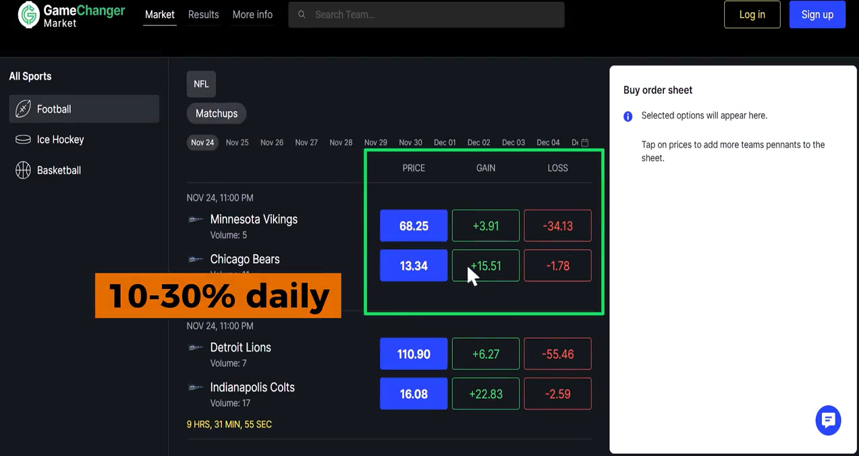Click the Minnesota Vikings pennant icon
Screen dimensions: 859x456
pyautogui.click(x=196, y=219)
